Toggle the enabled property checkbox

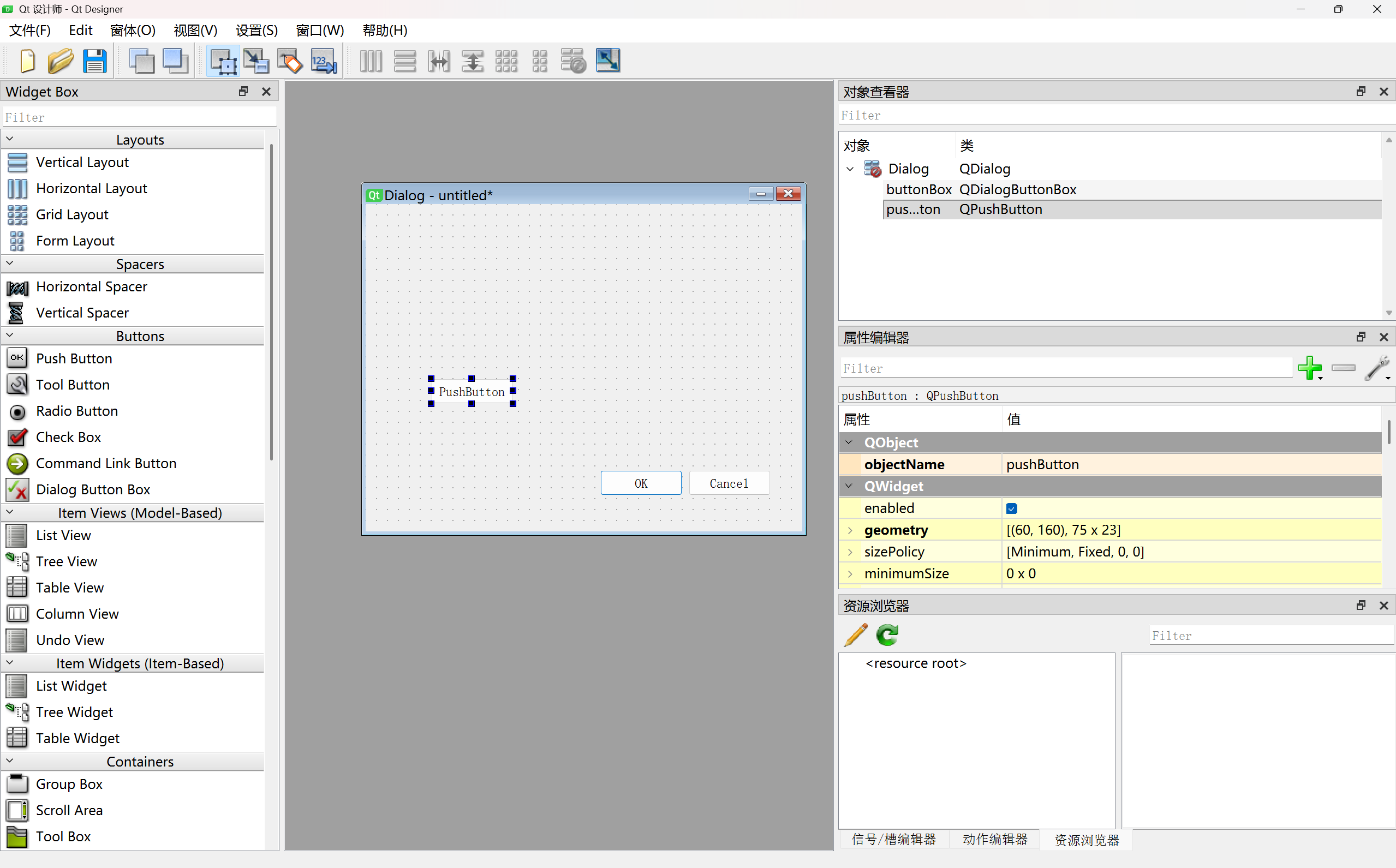click(x=1012, y=508)
